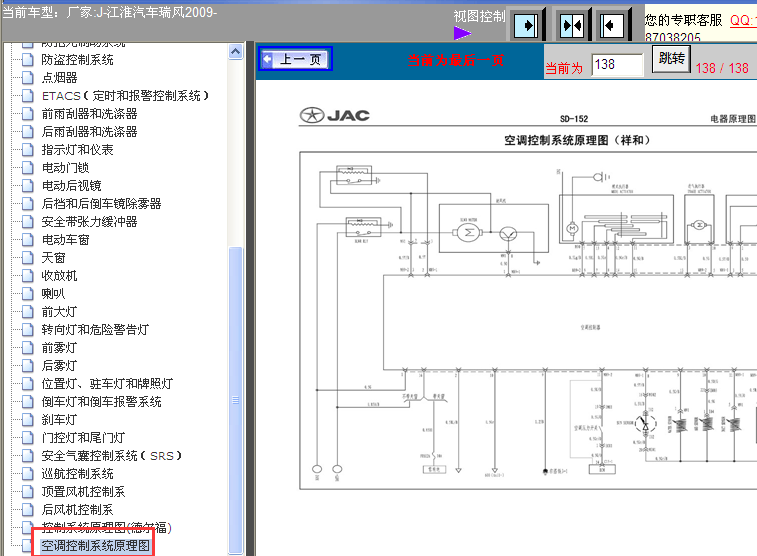The width and height of the screenshot is (757, 556).
Task: Open ETACS (定时和报警控制系统) entry
Action: 125,96
